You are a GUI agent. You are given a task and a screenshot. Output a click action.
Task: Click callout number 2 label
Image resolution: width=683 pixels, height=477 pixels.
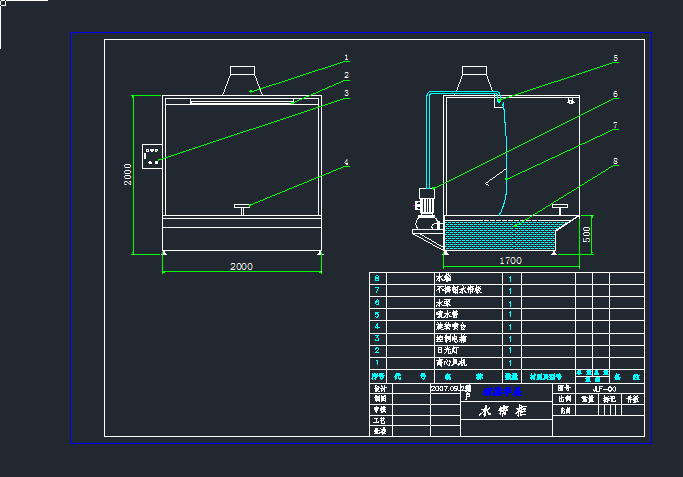346,75
